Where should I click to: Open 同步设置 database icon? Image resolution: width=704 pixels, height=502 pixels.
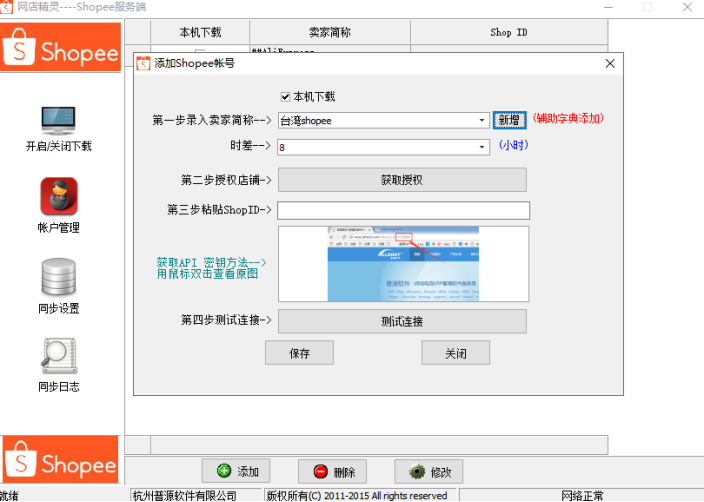tap(59, 277)
